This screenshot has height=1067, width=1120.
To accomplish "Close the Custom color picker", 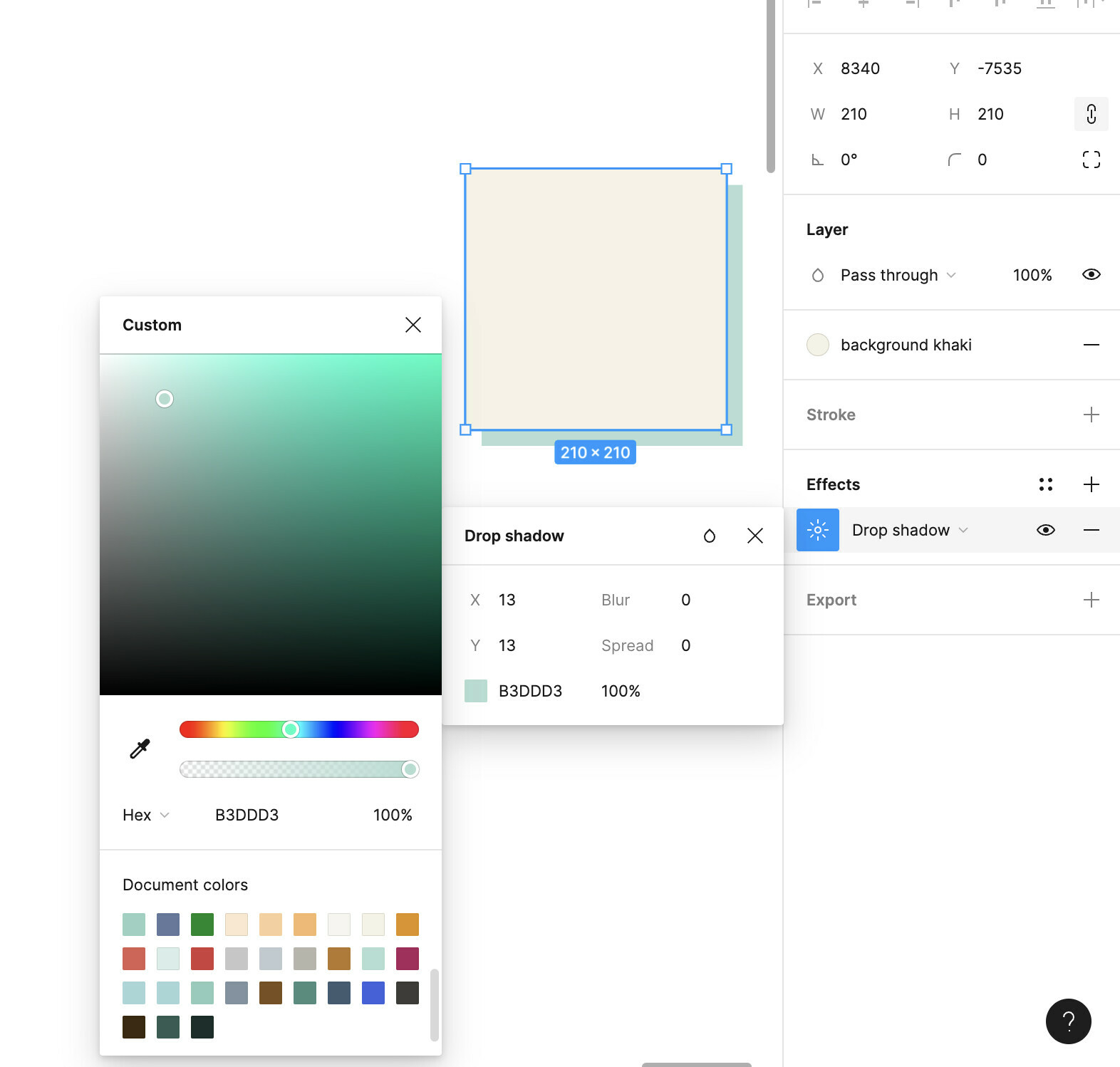I will (413, 325).
